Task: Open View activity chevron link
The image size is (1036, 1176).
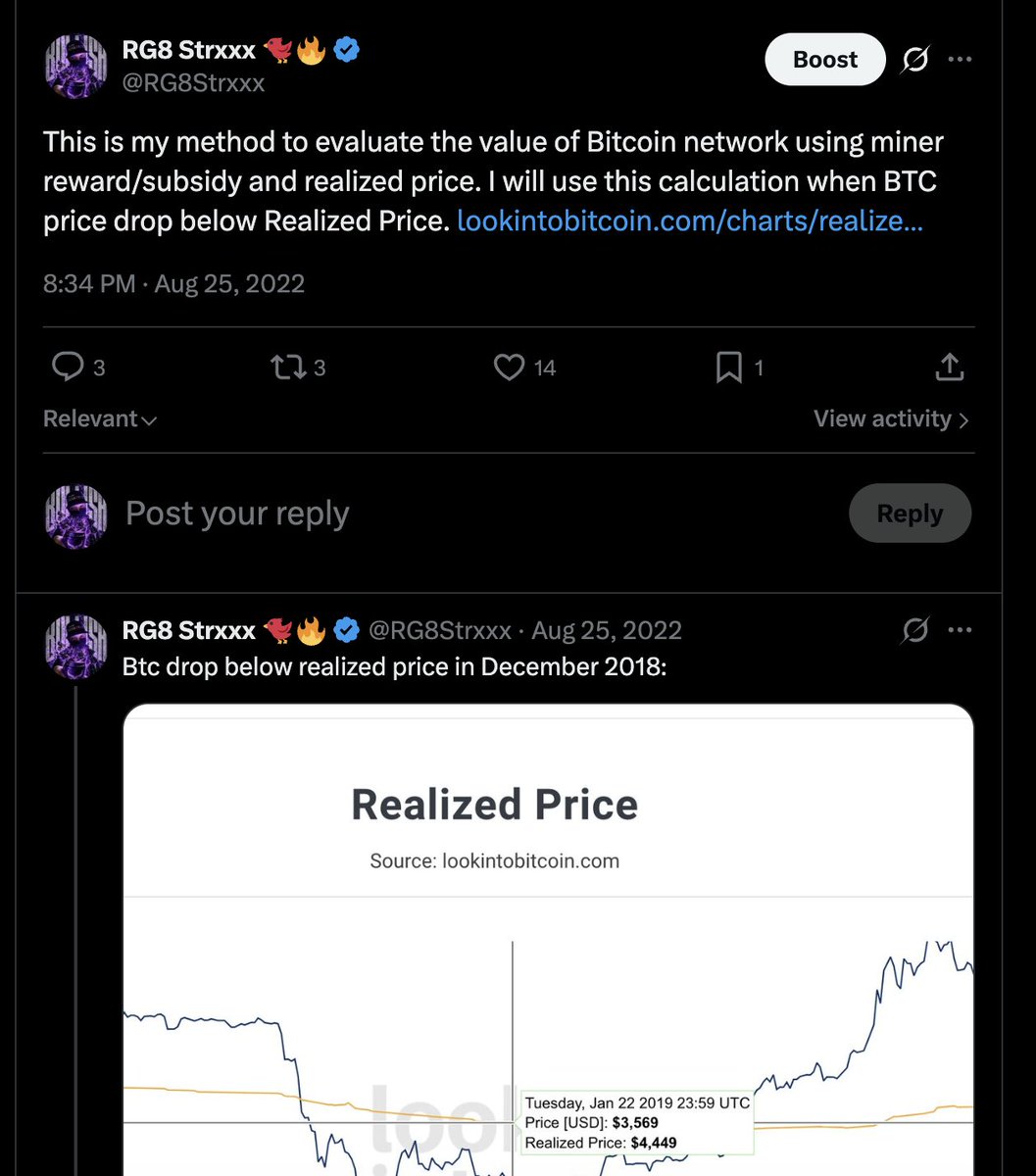Action: pyautogui.click(x=892, y=418)
